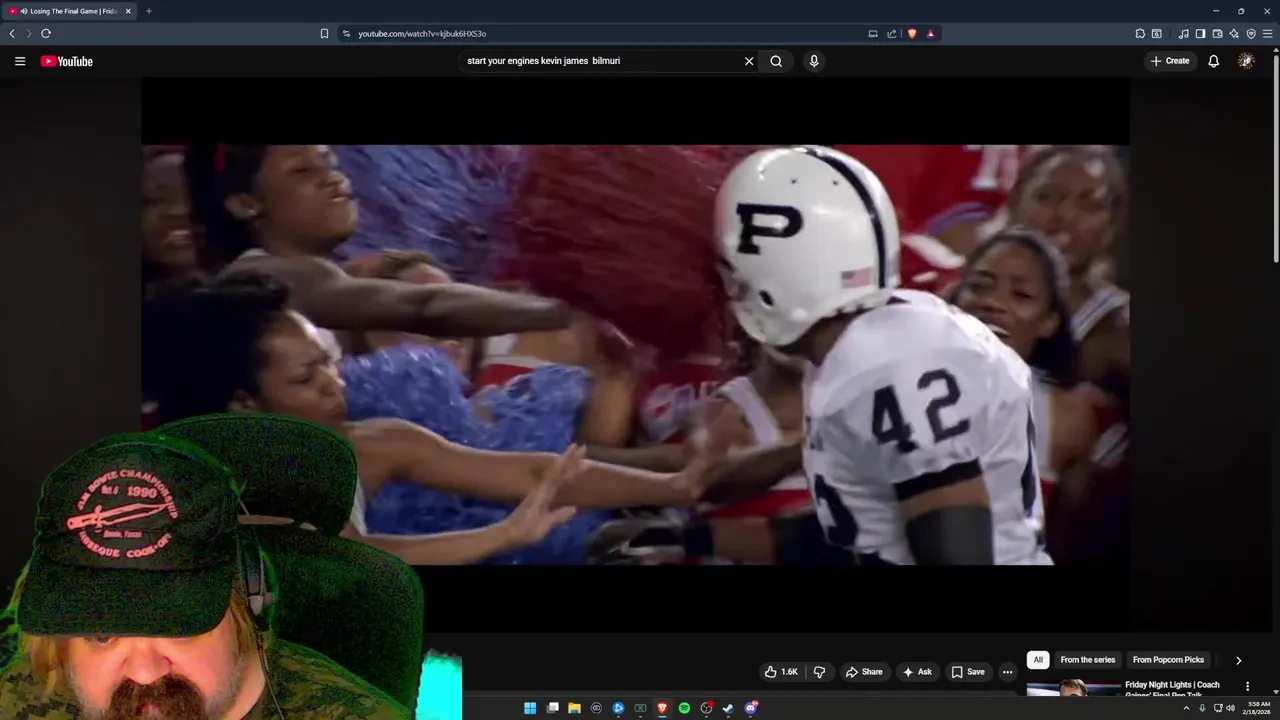Open Spotify from the taskbar
The height and width of the screenshot is (720, 1280).
(x=684, y=708)
